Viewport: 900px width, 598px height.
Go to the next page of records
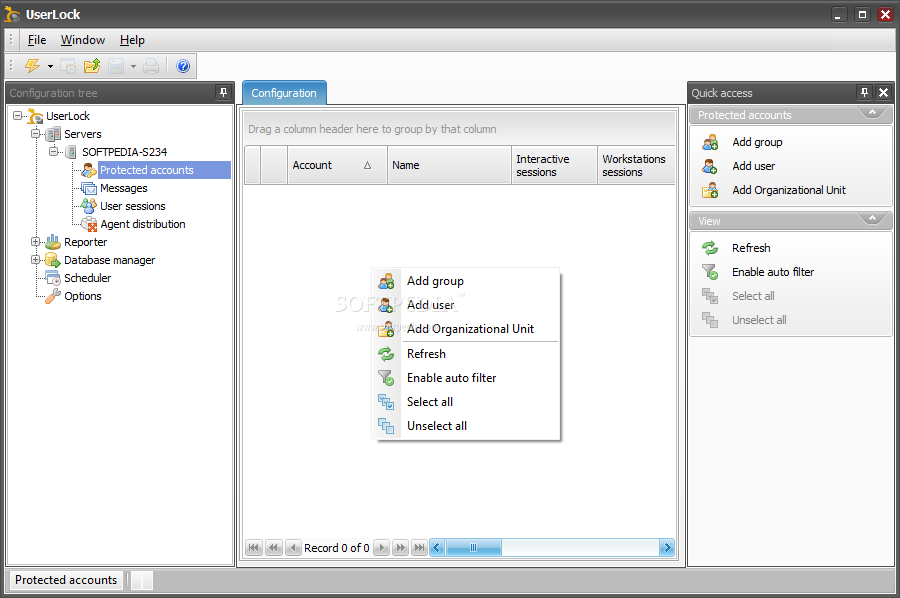401,547
